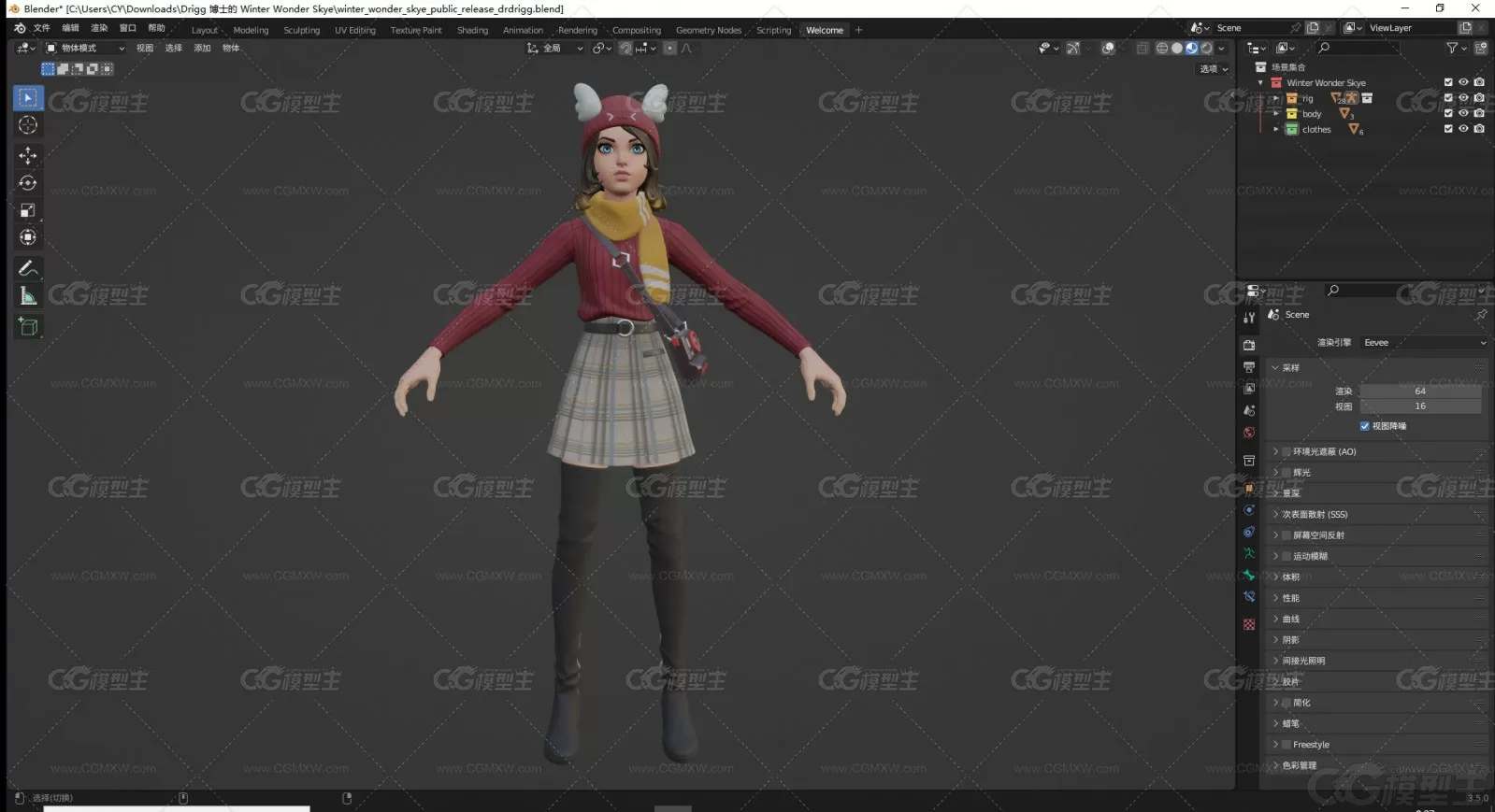
Task: Enable 屏幕空间反射 checkbox
Action: (1287, 535)
